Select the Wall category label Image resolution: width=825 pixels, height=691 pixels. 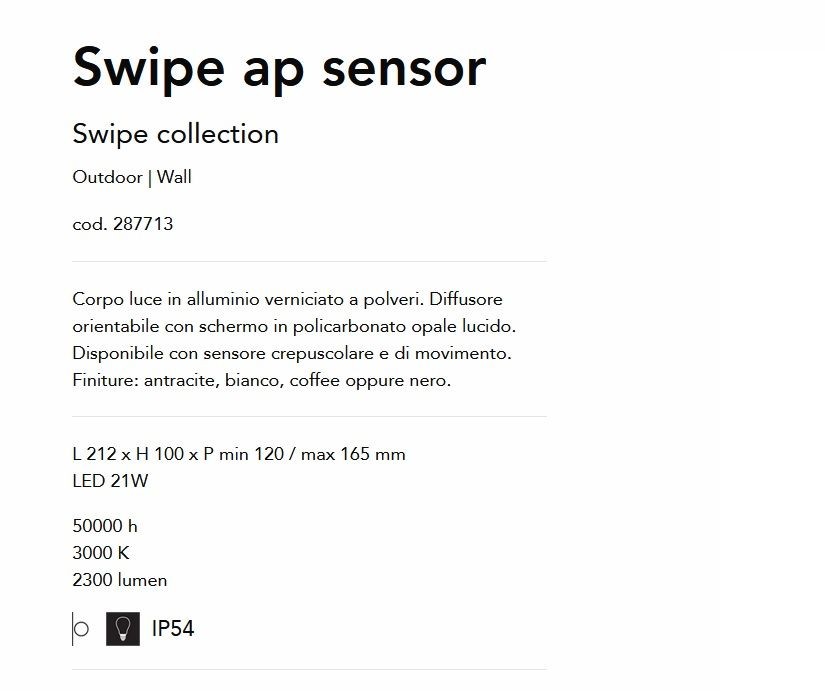point(174,177)
